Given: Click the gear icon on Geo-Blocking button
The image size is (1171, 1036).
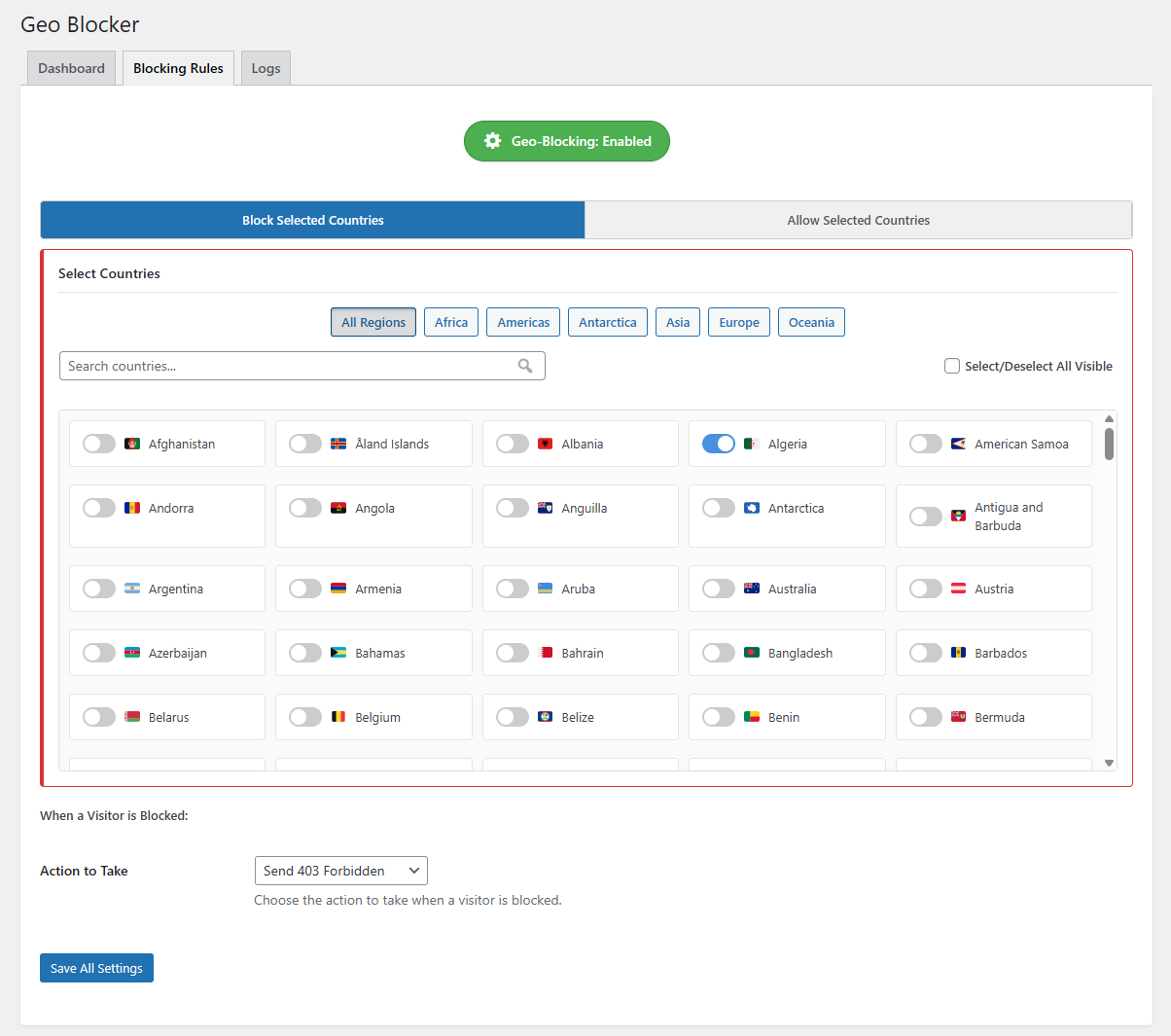Looking at the screenshot, I should (x=492, y=141).
